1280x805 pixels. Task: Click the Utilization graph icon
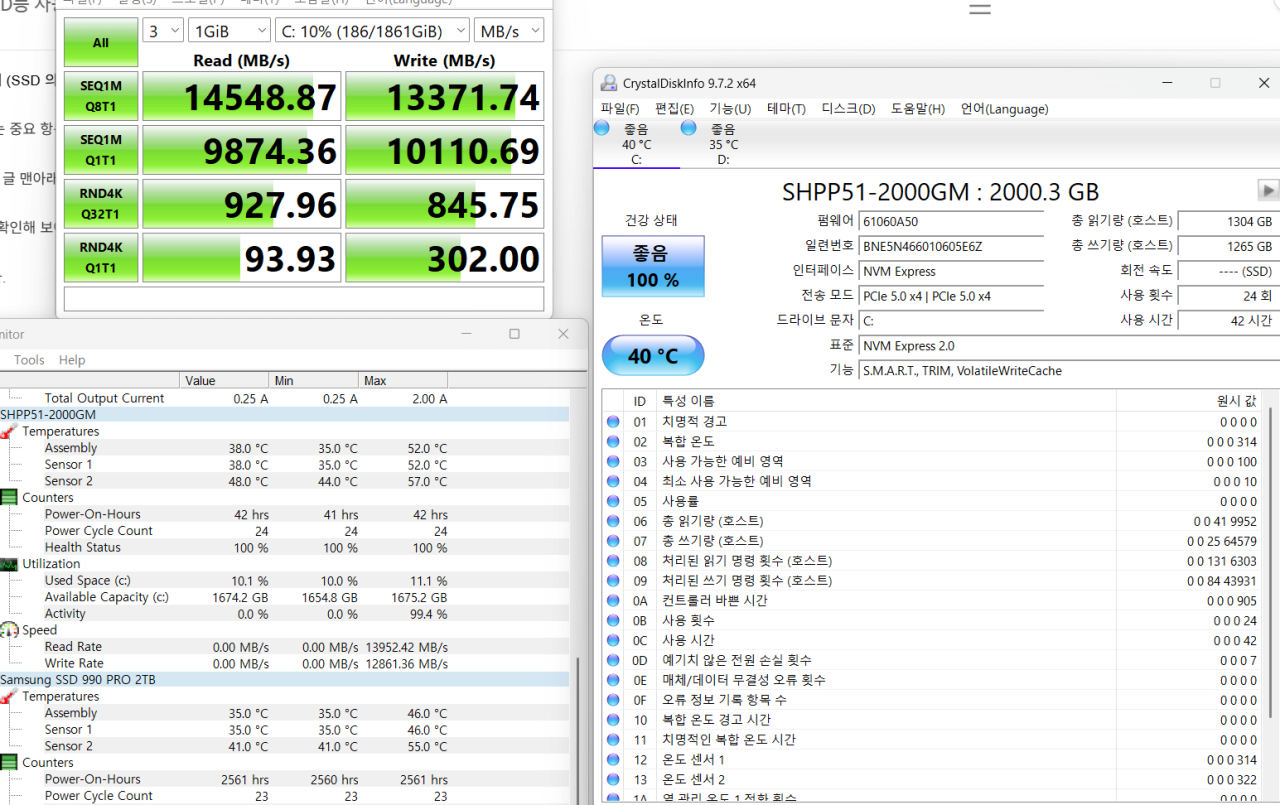coord(8,564)
